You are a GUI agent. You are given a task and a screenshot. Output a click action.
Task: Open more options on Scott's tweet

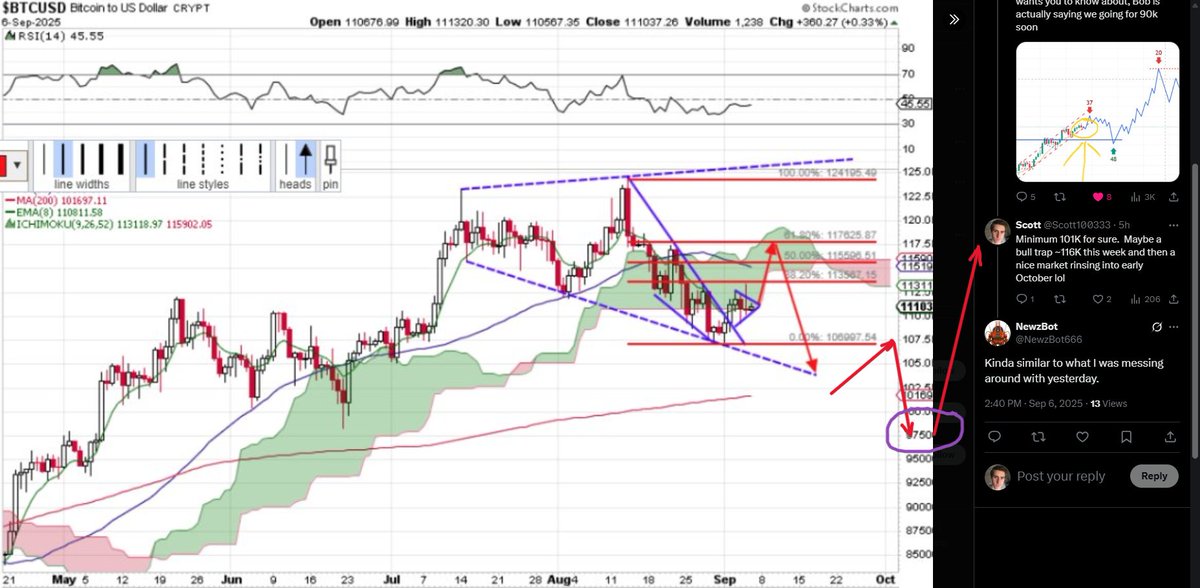tap(1173, 225)
